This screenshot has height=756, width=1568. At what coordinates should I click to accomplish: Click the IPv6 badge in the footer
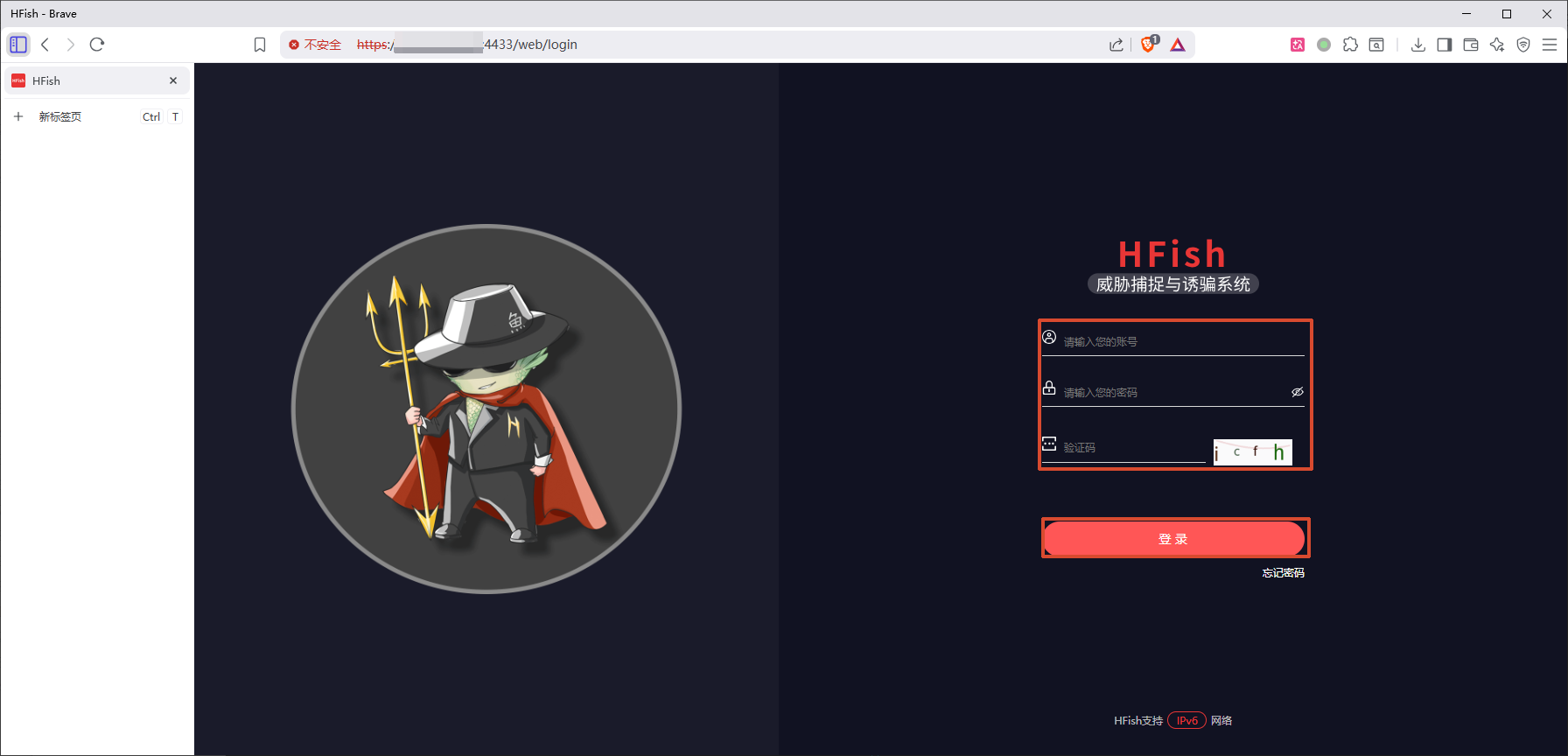click(1187, 721)
